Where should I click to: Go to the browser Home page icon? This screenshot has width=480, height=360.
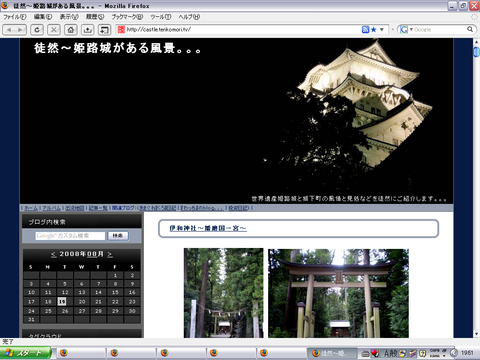tap(71, 30)
